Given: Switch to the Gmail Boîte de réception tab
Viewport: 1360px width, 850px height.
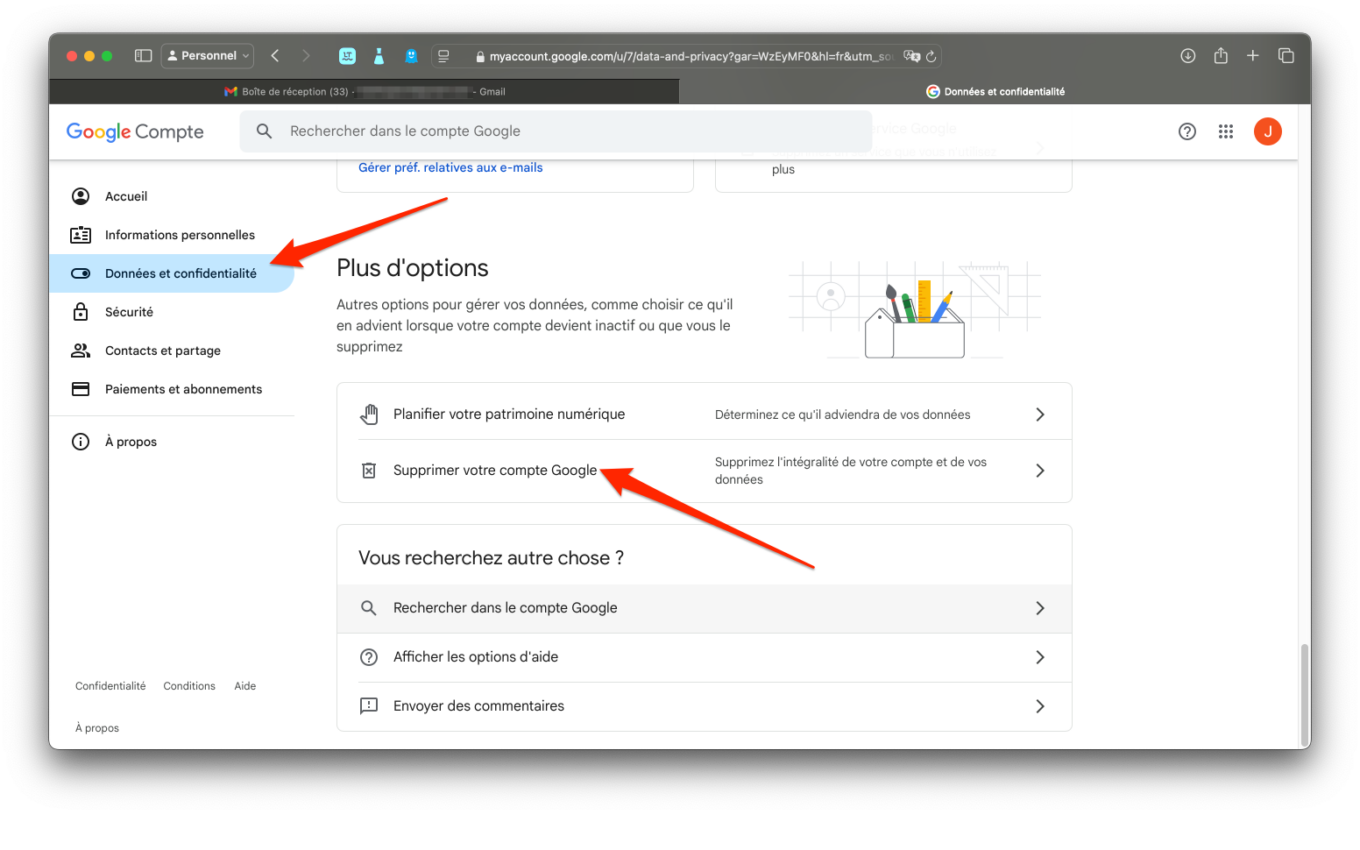Looking at the screenshot, I should click(x=364, y=92).
